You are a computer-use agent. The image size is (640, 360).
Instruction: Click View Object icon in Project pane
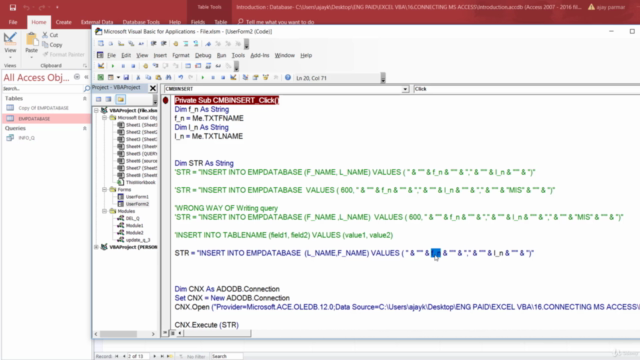pyautogui.click(x=109, y=99)
